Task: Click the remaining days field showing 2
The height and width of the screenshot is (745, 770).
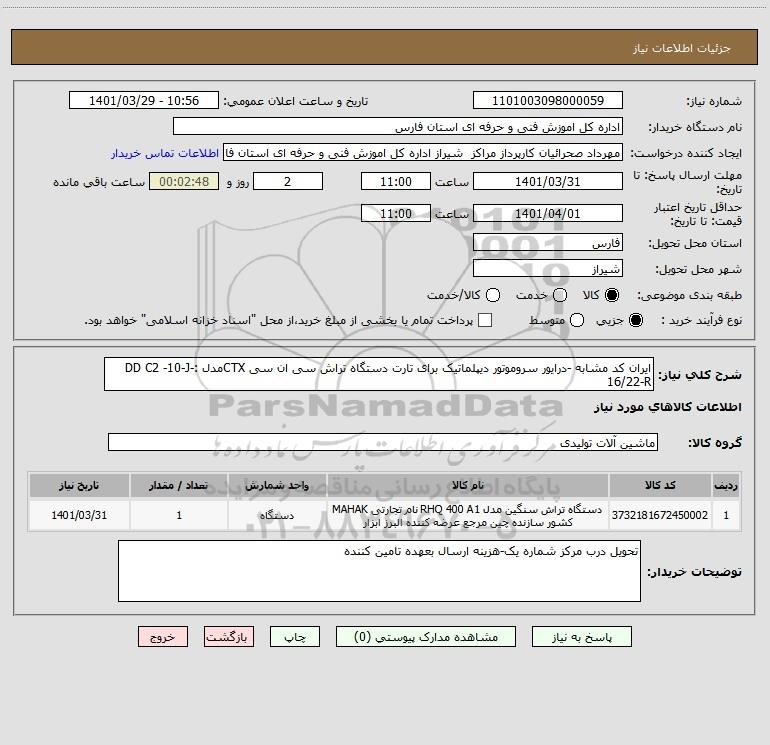Action: tap(288, 181)
